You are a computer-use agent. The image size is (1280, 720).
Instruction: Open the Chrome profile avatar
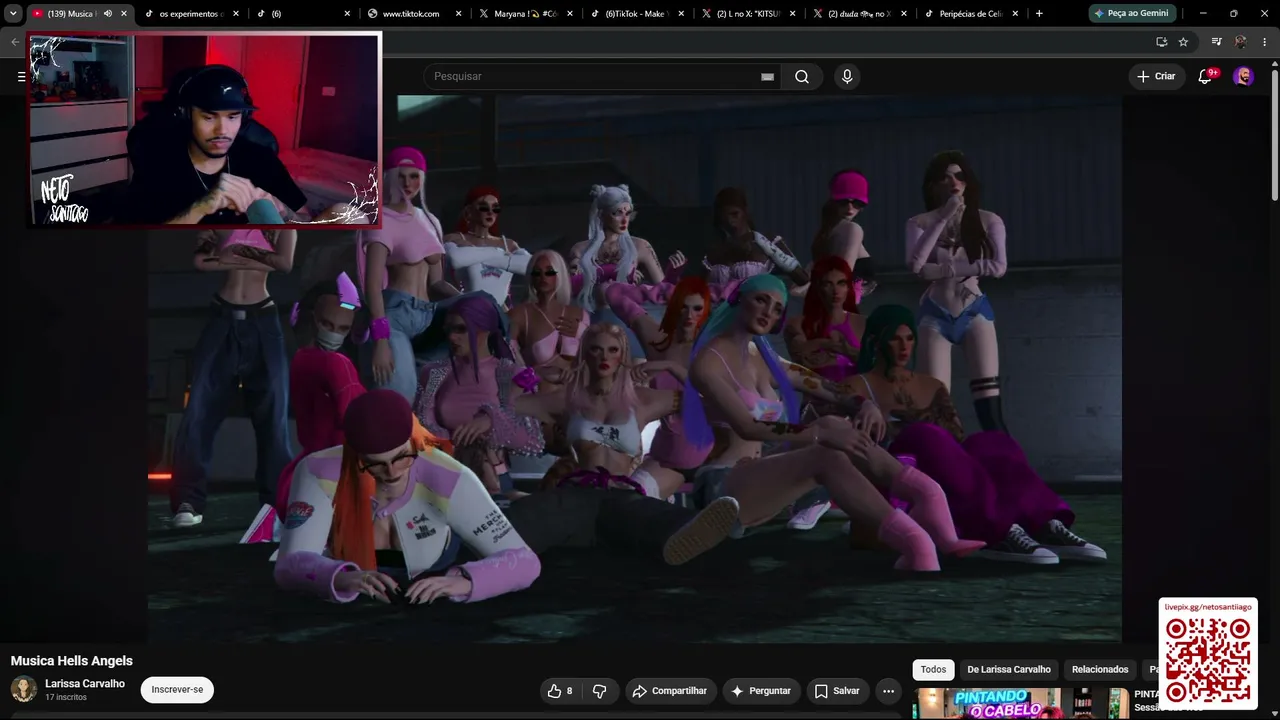[x=1241, y=42]
